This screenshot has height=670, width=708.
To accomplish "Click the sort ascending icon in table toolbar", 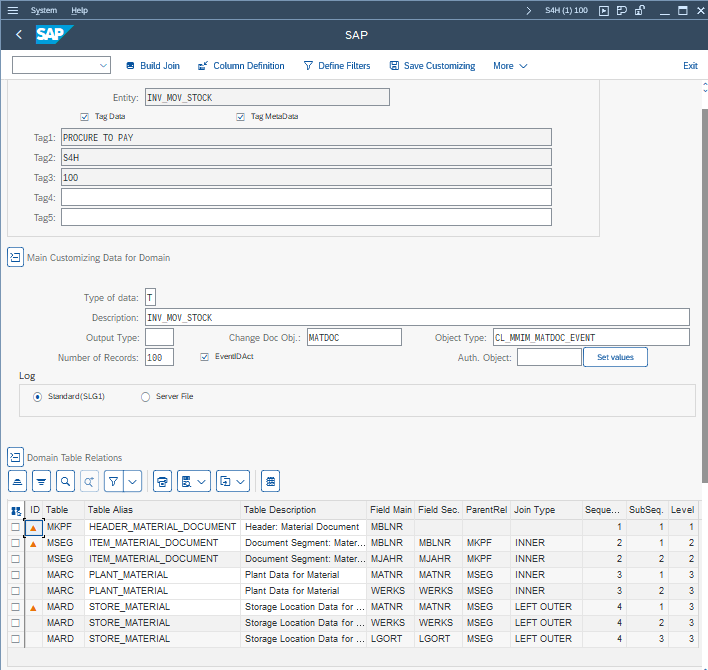I will (x=16, y=481).
